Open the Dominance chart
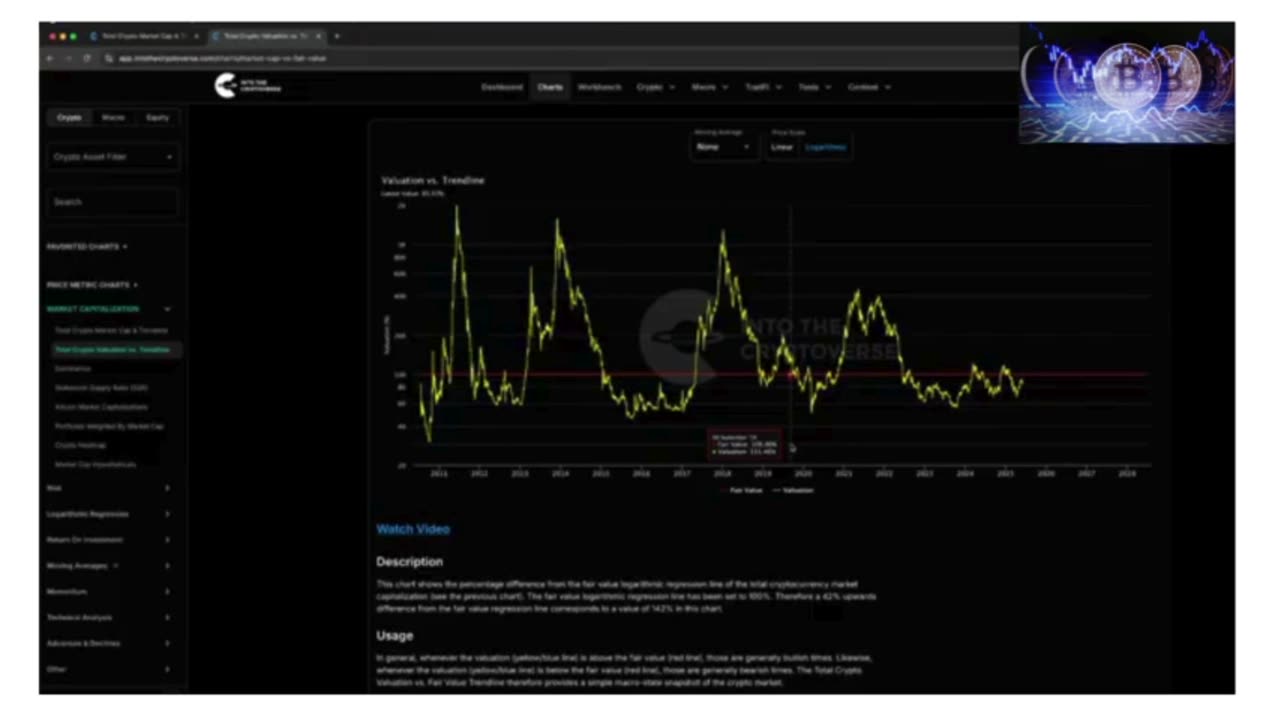Image resolution: width=1280 pixels, height=720 pixels. (73, 369)
